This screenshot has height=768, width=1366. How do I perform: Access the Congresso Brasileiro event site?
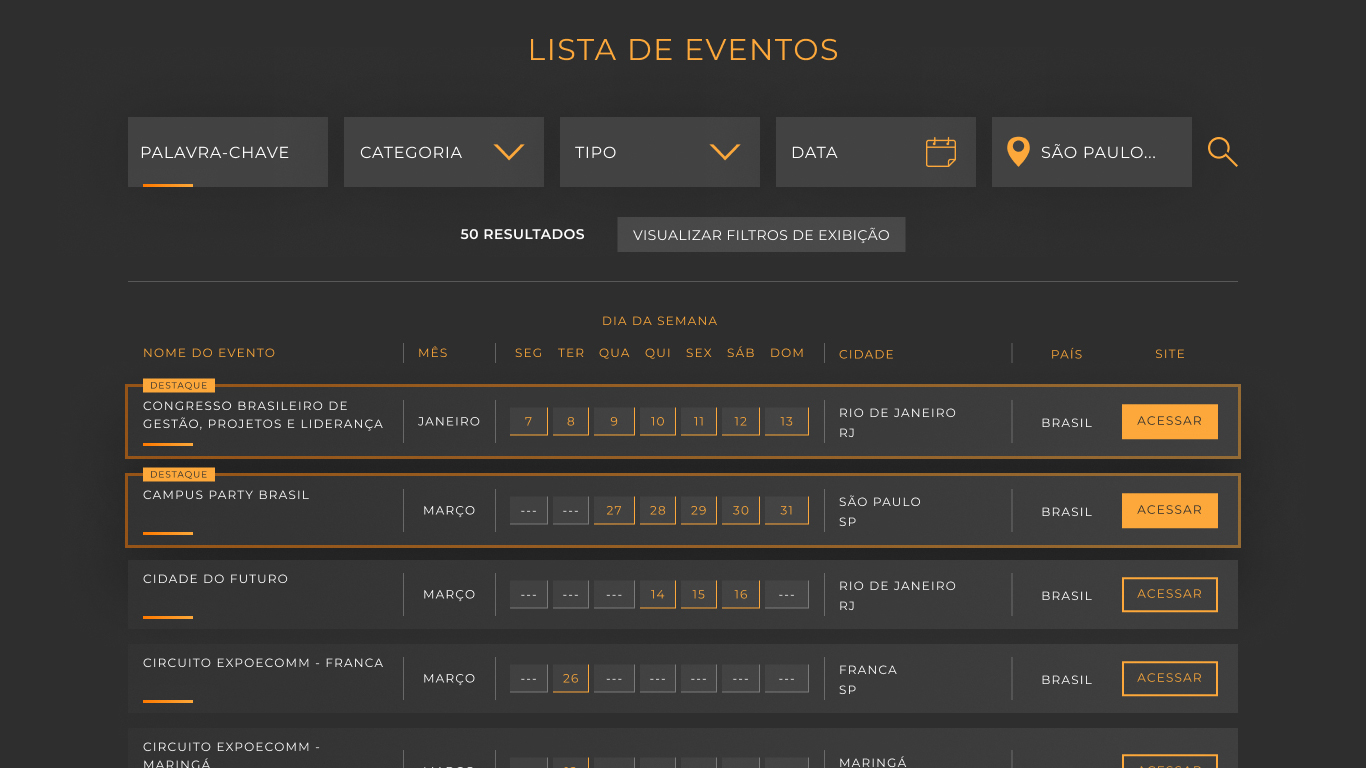click(x=1169, y=421)
